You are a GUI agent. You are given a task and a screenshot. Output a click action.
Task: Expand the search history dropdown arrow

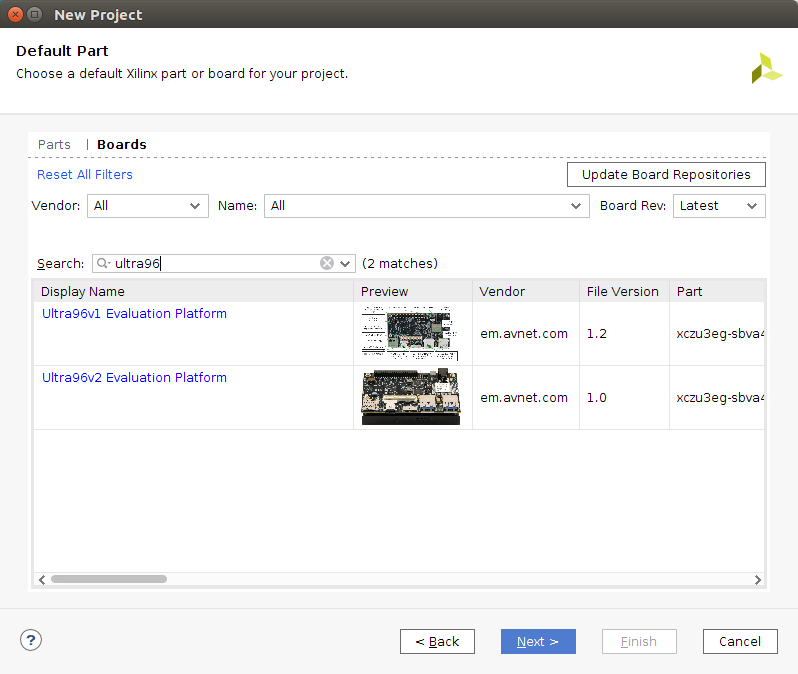coord(346,264)
